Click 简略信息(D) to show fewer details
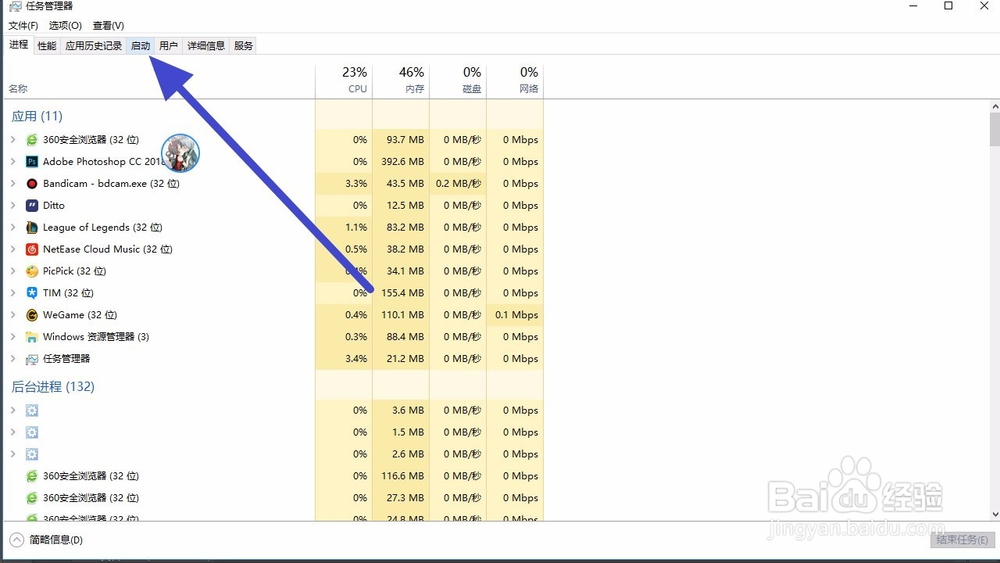 click(56, 540)
